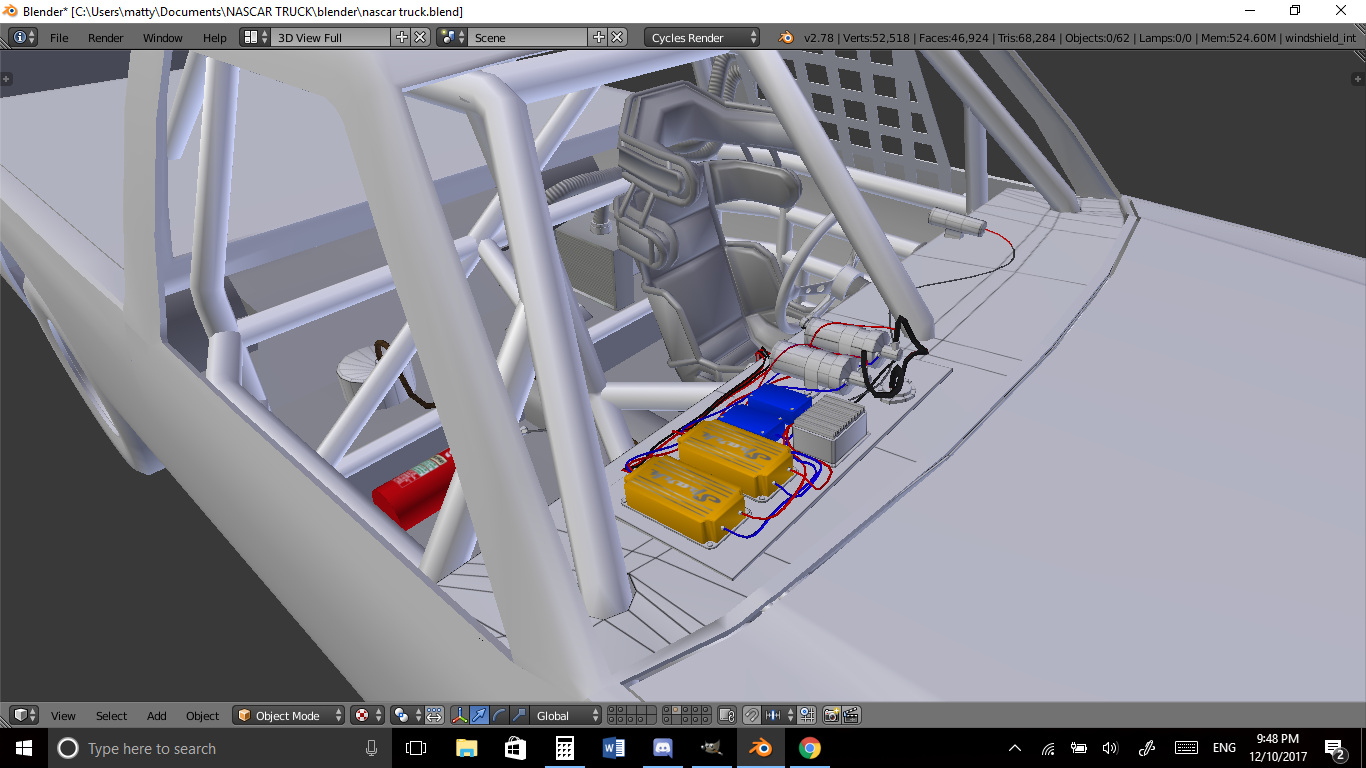The height and width of the screenshot is (768, 1366).
Task: Open the Windows Start menu
Action: point(24,748)
